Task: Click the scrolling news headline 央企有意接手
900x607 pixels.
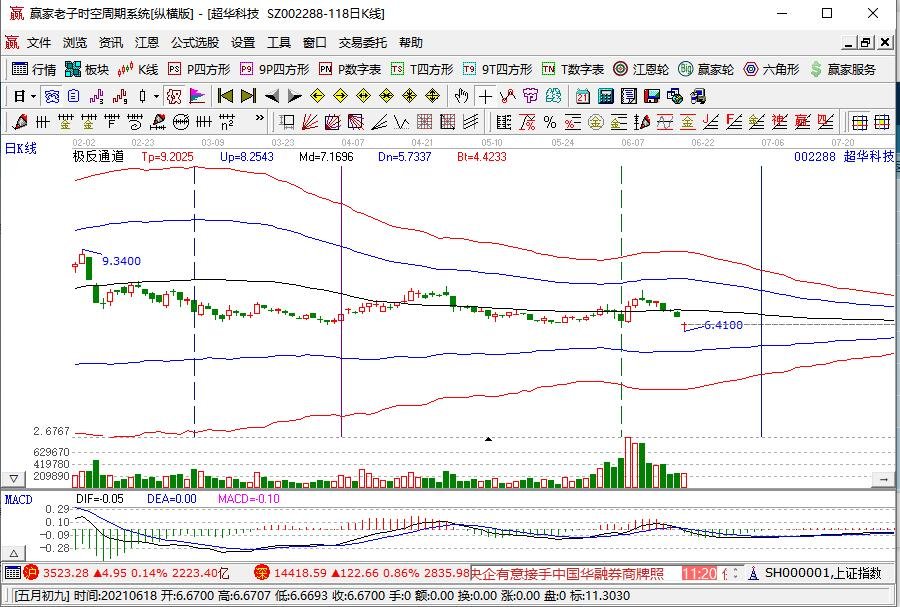Action: click(x=568, y=573)
